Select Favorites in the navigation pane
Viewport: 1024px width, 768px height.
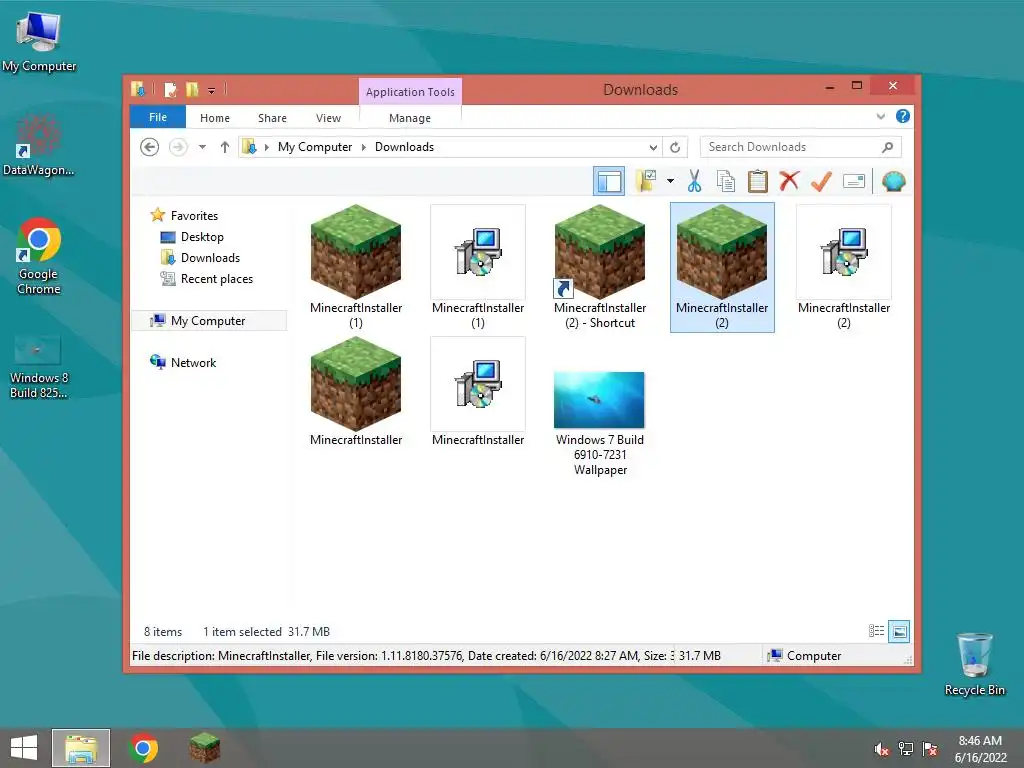[194, 216]
